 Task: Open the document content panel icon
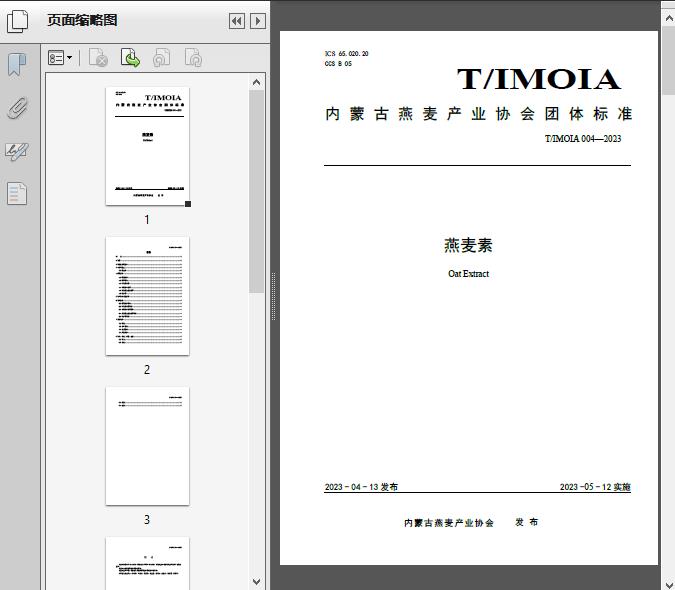point(17,194)
